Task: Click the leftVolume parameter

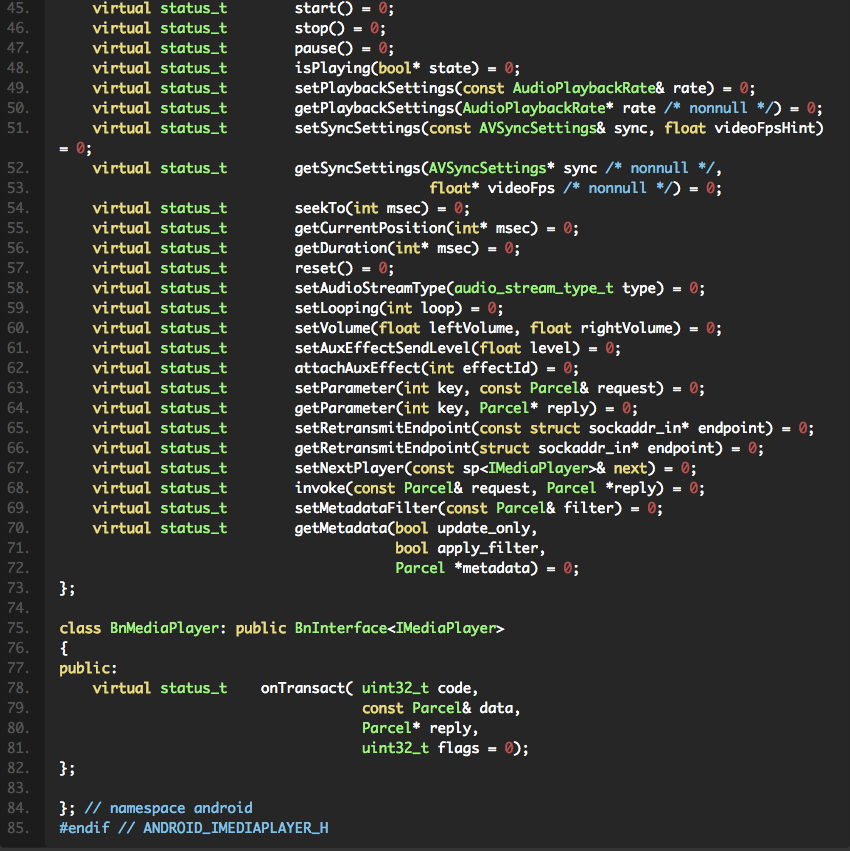Action: point(471,328)
